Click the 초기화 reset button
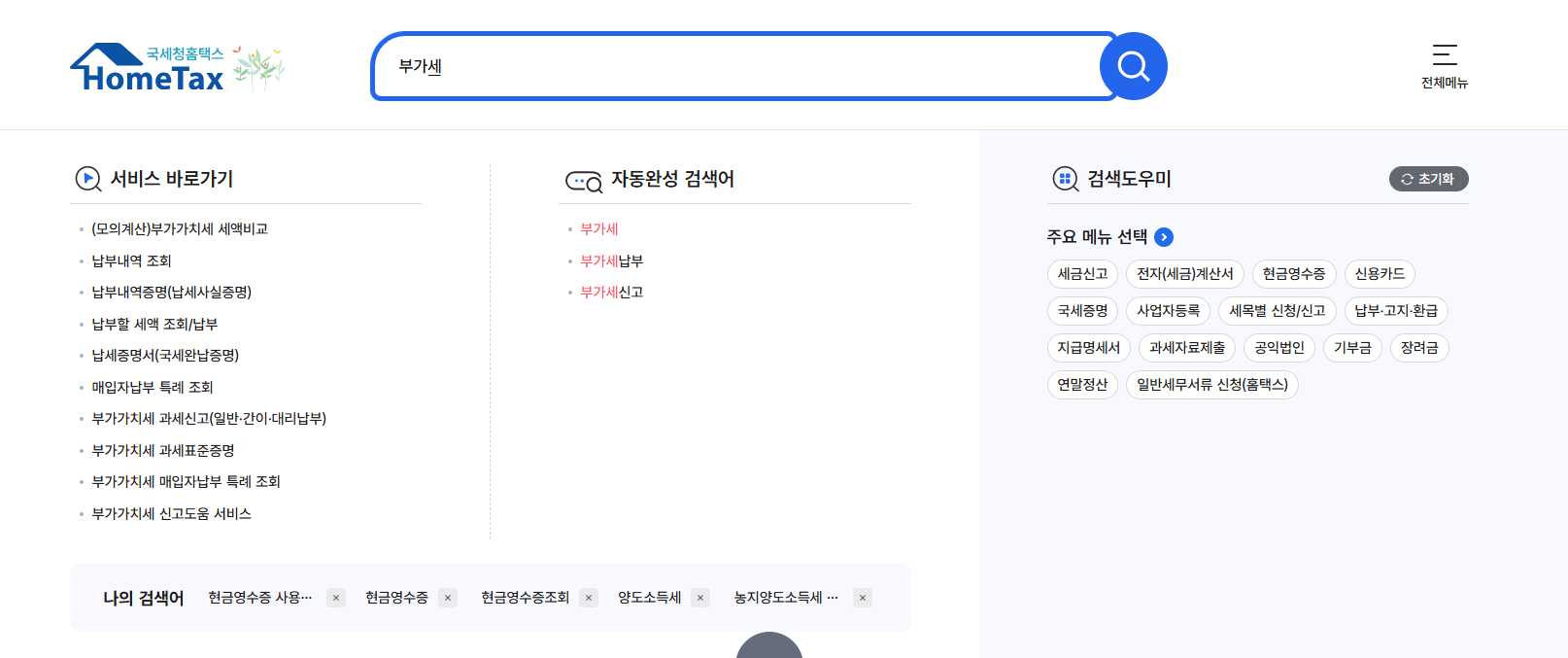Image resolution: width=1568 pixels, height=658 pixels. (1428, 179)
